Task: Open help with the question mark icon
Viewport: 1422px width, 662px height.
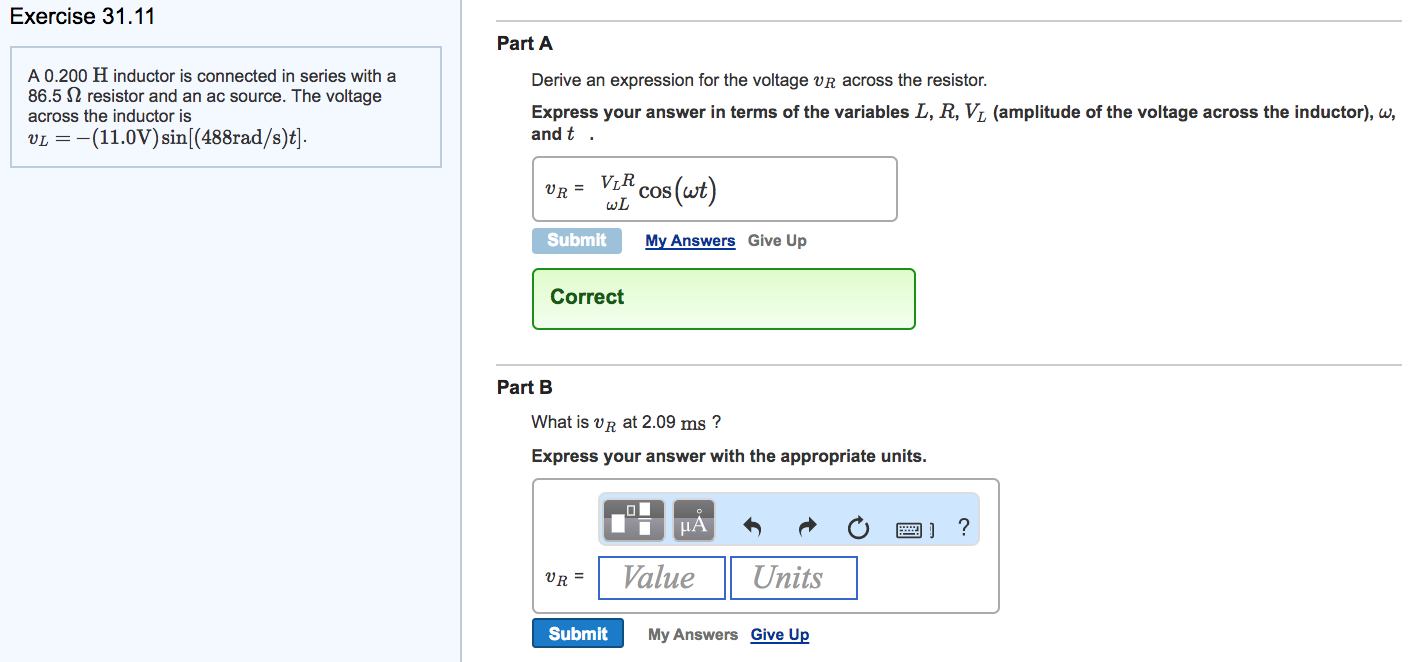Action: point(963,526)
